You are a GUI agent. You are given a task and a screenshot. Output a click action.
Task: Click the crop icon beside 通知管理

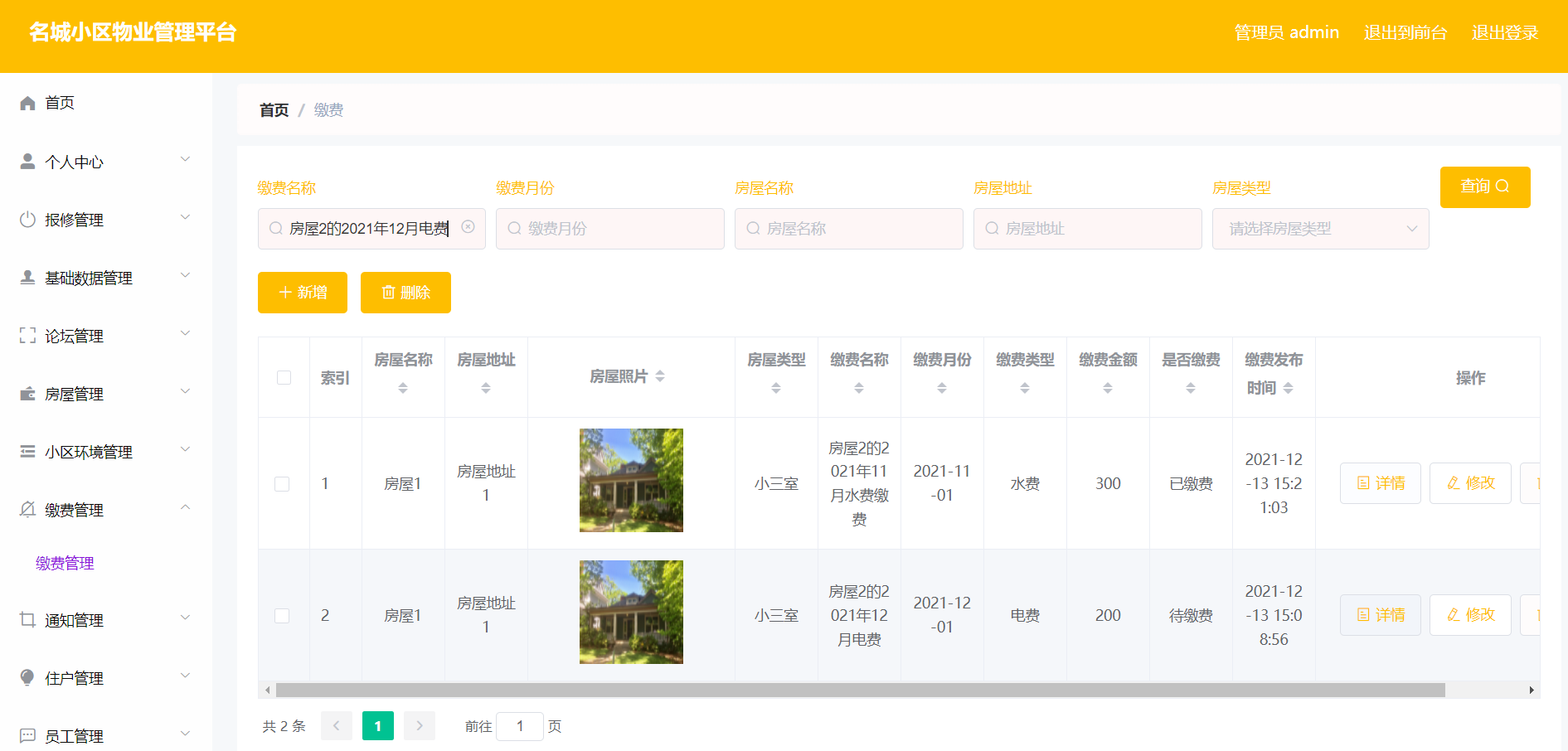27,620
